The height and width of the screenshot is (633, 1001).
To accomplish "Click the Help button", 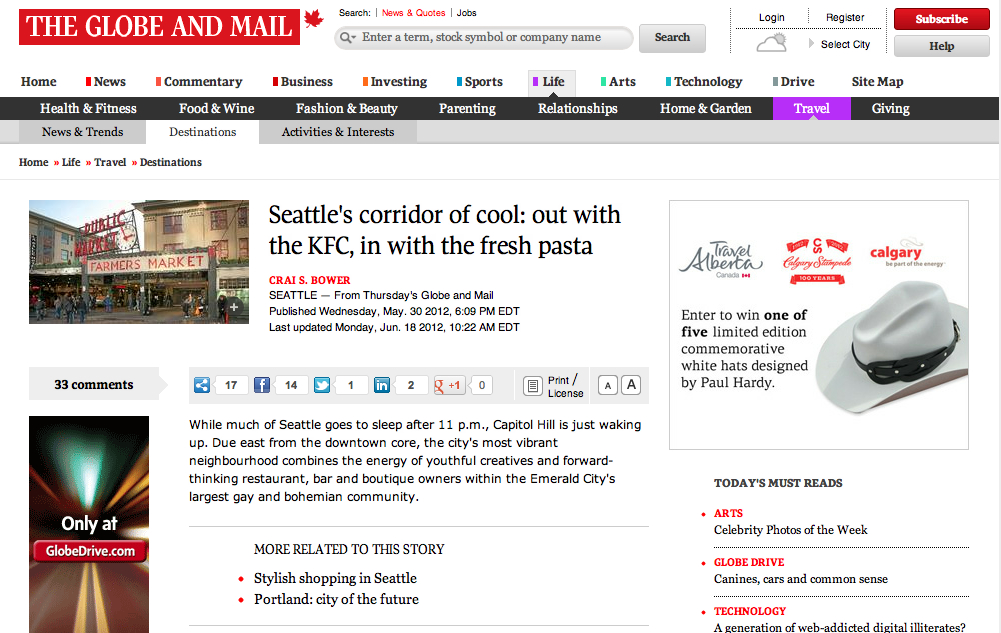I will pos(942,46).
